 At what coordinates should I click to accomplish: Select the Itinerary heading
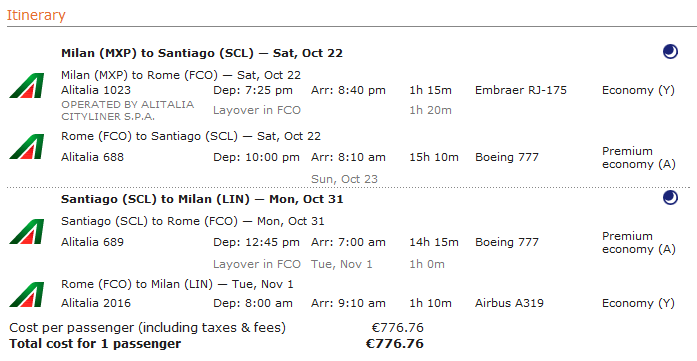pyautogui.click(x=36, y=15)
